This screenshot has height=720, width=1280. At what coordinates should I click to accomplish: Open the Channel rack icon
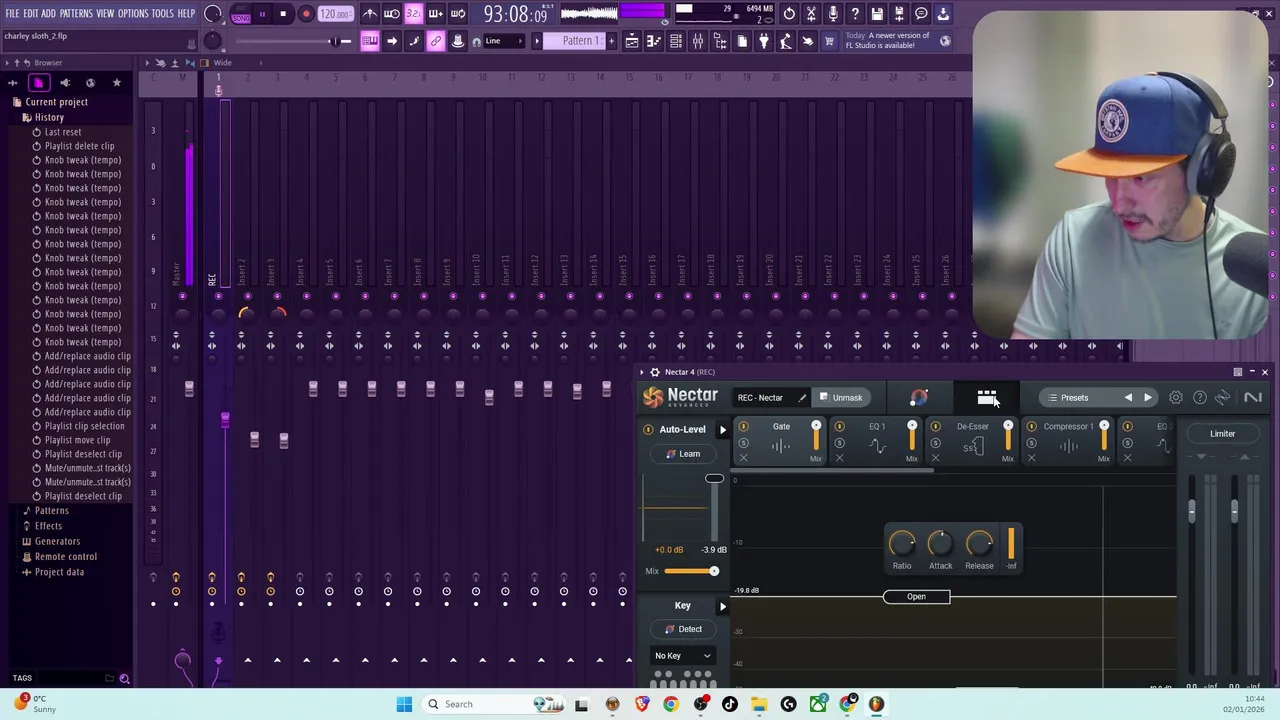pyautogui.click(x=676, y=41)
